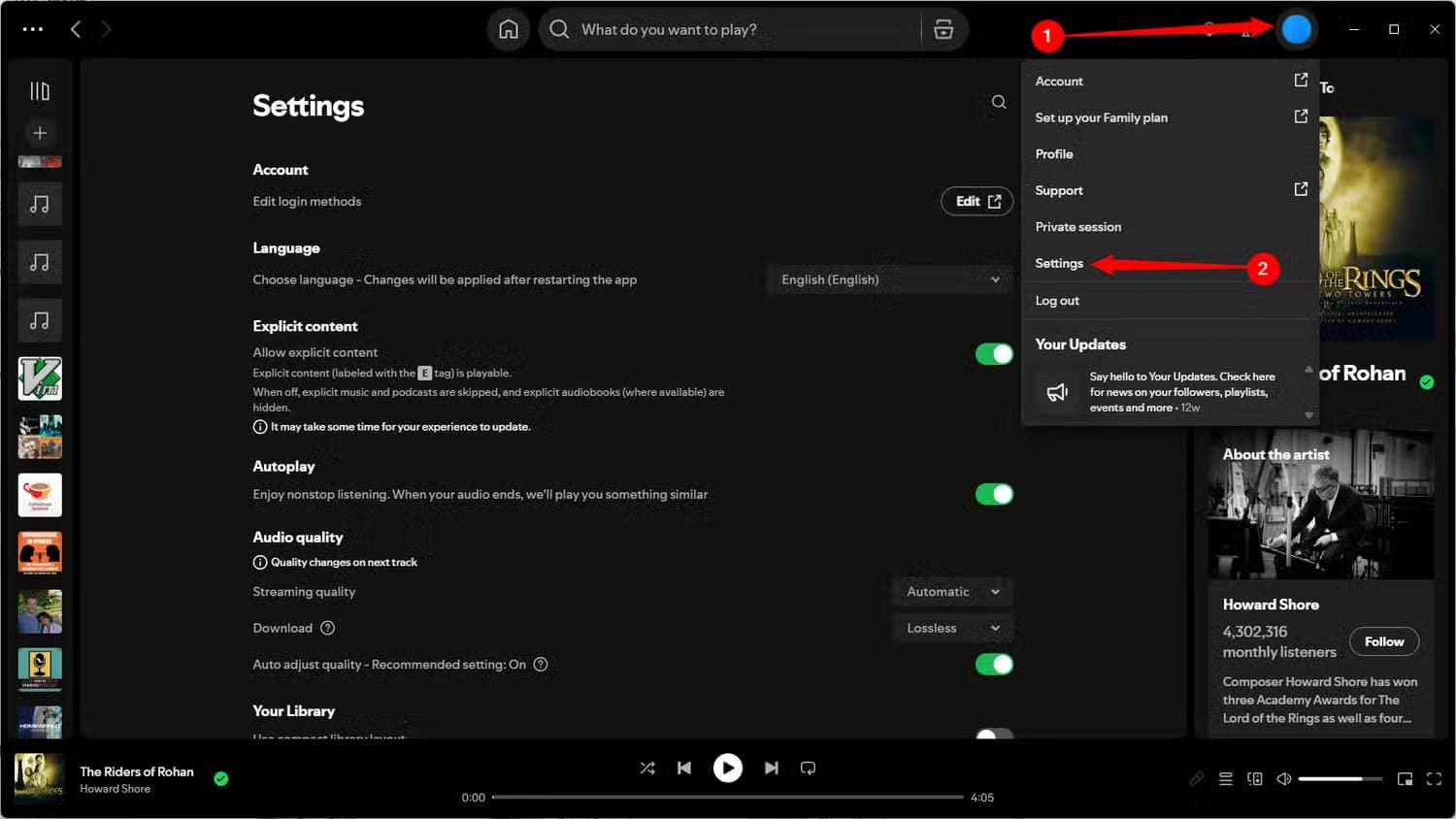
Task: Click the search magnifier in top bar
Action: pyautogui.click(x=559, y=29)
